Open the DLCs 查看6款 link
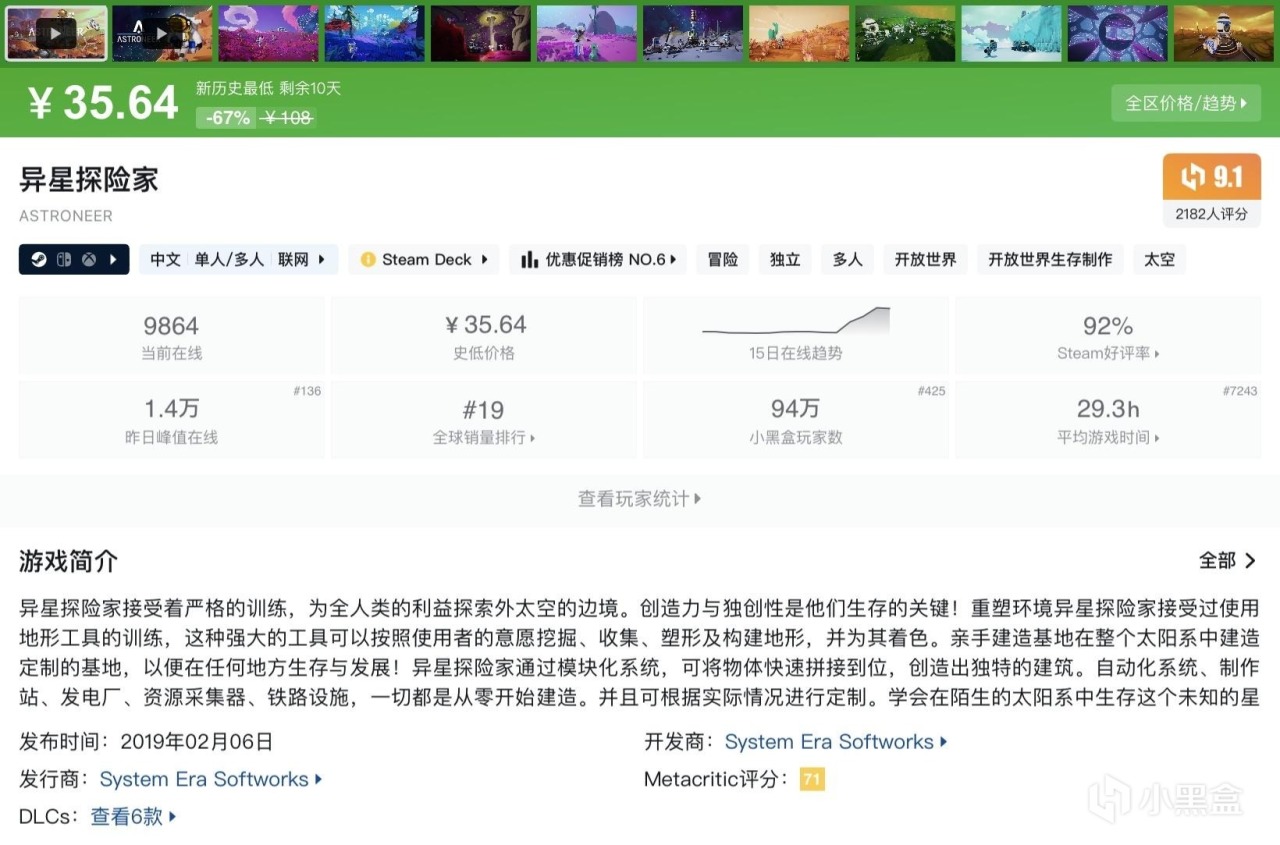Viewport: 1280px width, 845px height. (x=134, y=816)
